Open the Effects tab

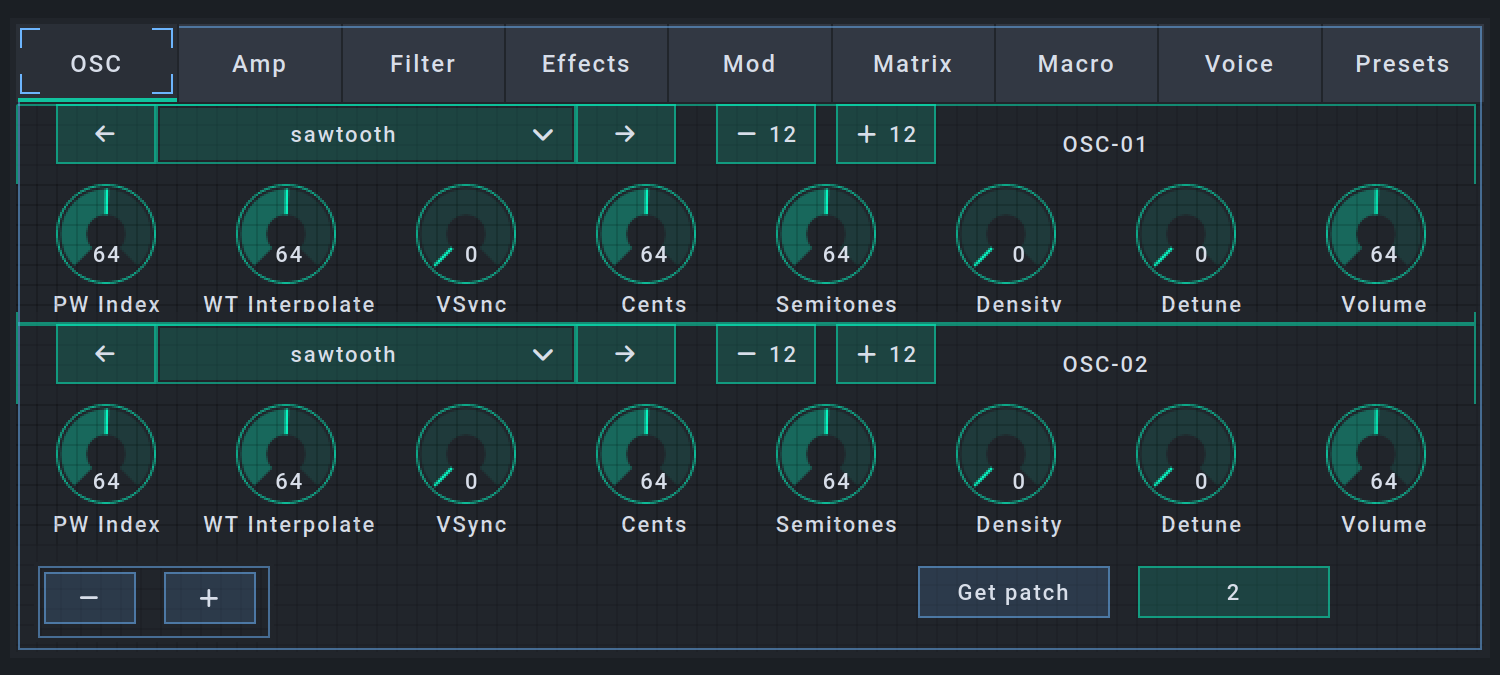click(586, 64)
